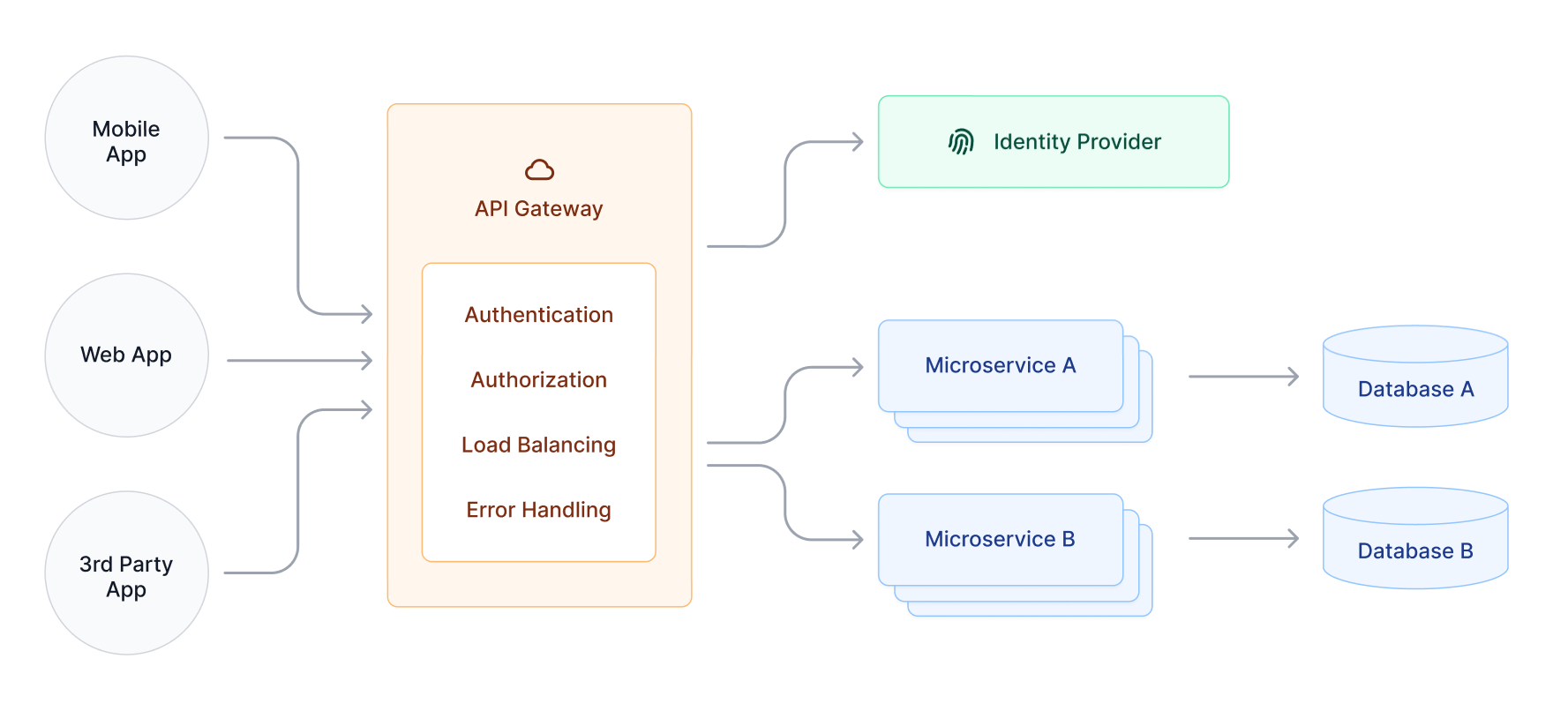Click the Authentication item in gateway
Image resolution: width=1568 pixels, height=711 pixels.
click(x=538, y=315)
